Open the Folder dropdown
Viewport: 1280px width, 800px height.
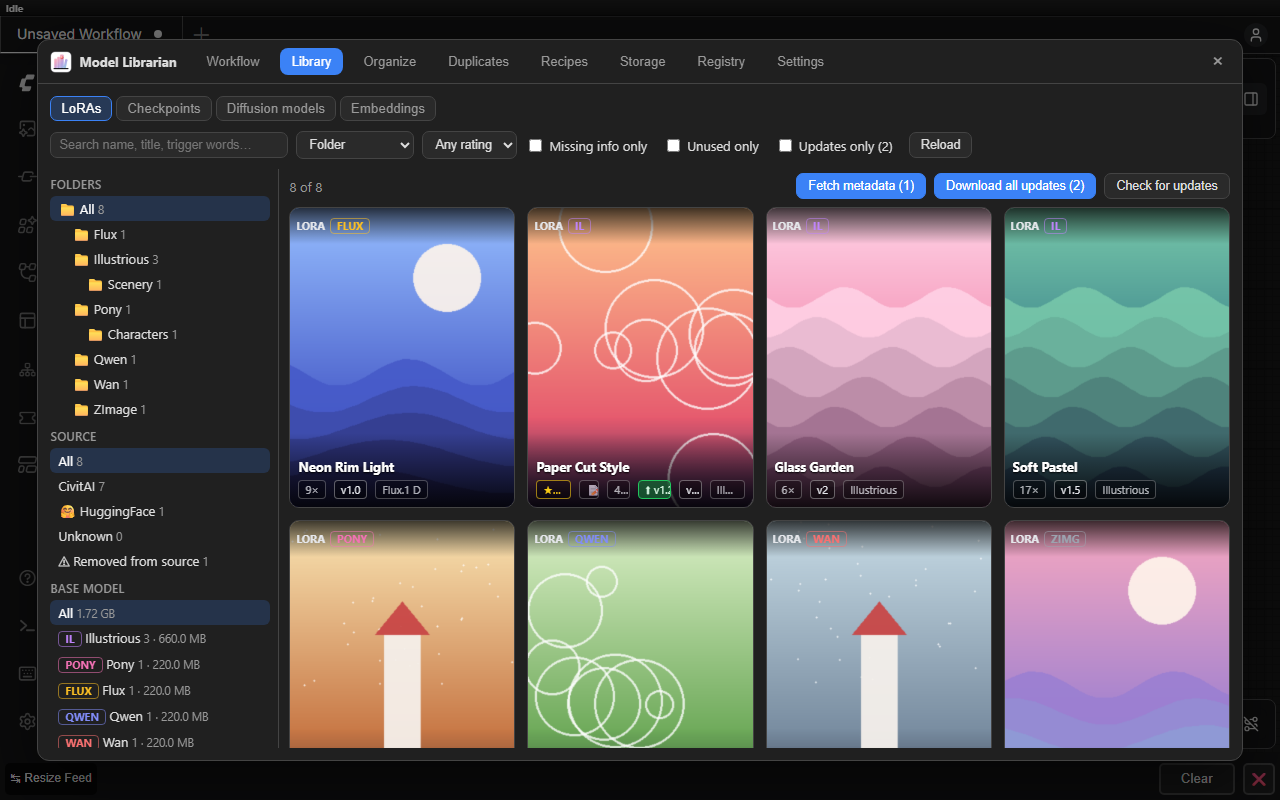pos(355,145)
